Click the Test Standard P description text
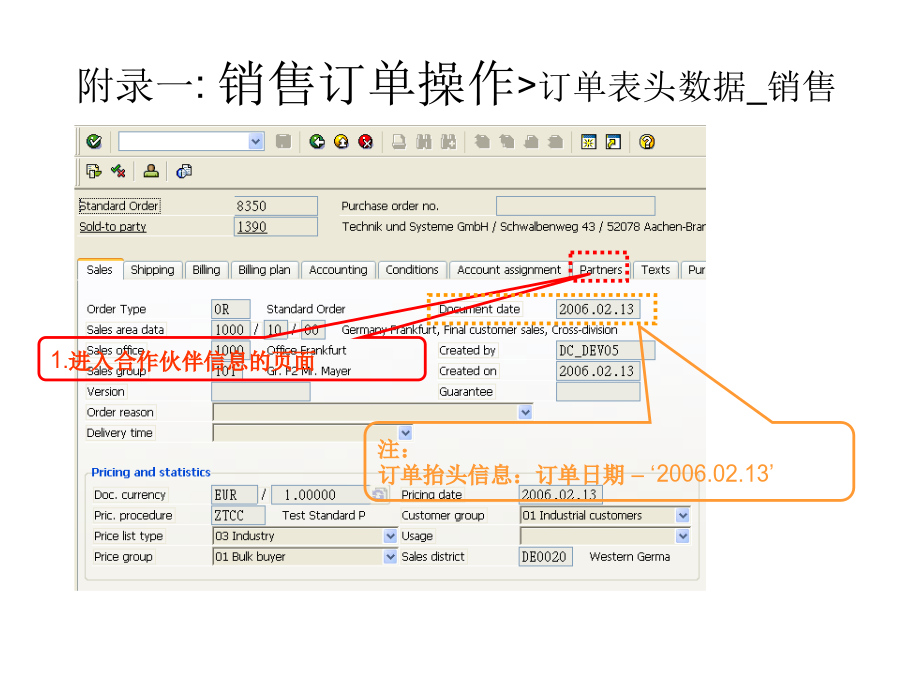Image resolution: width=900 pixels, height=675 pixels. coord(324,515)
